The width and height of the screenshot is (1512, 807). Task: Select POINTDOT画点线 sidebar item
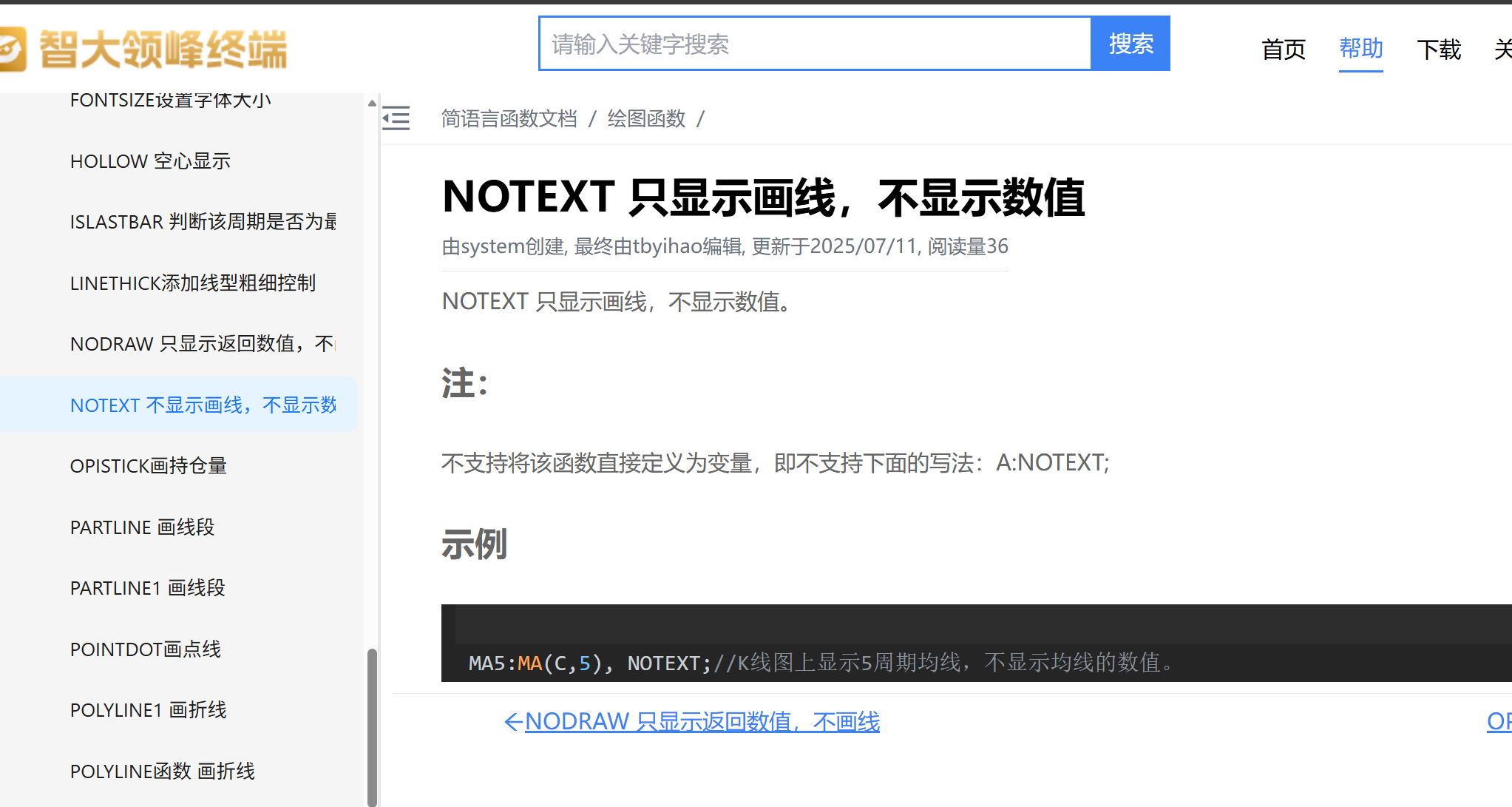pos(145,649)
